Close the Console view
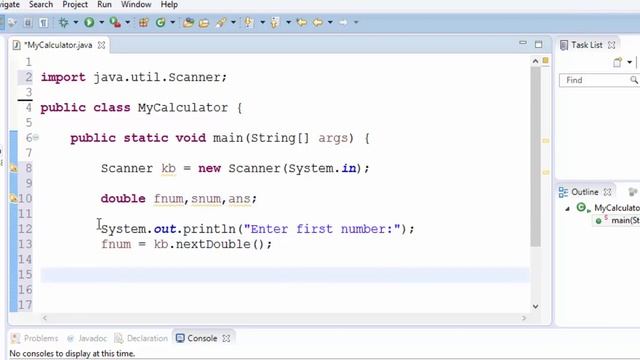 point(227,338)
